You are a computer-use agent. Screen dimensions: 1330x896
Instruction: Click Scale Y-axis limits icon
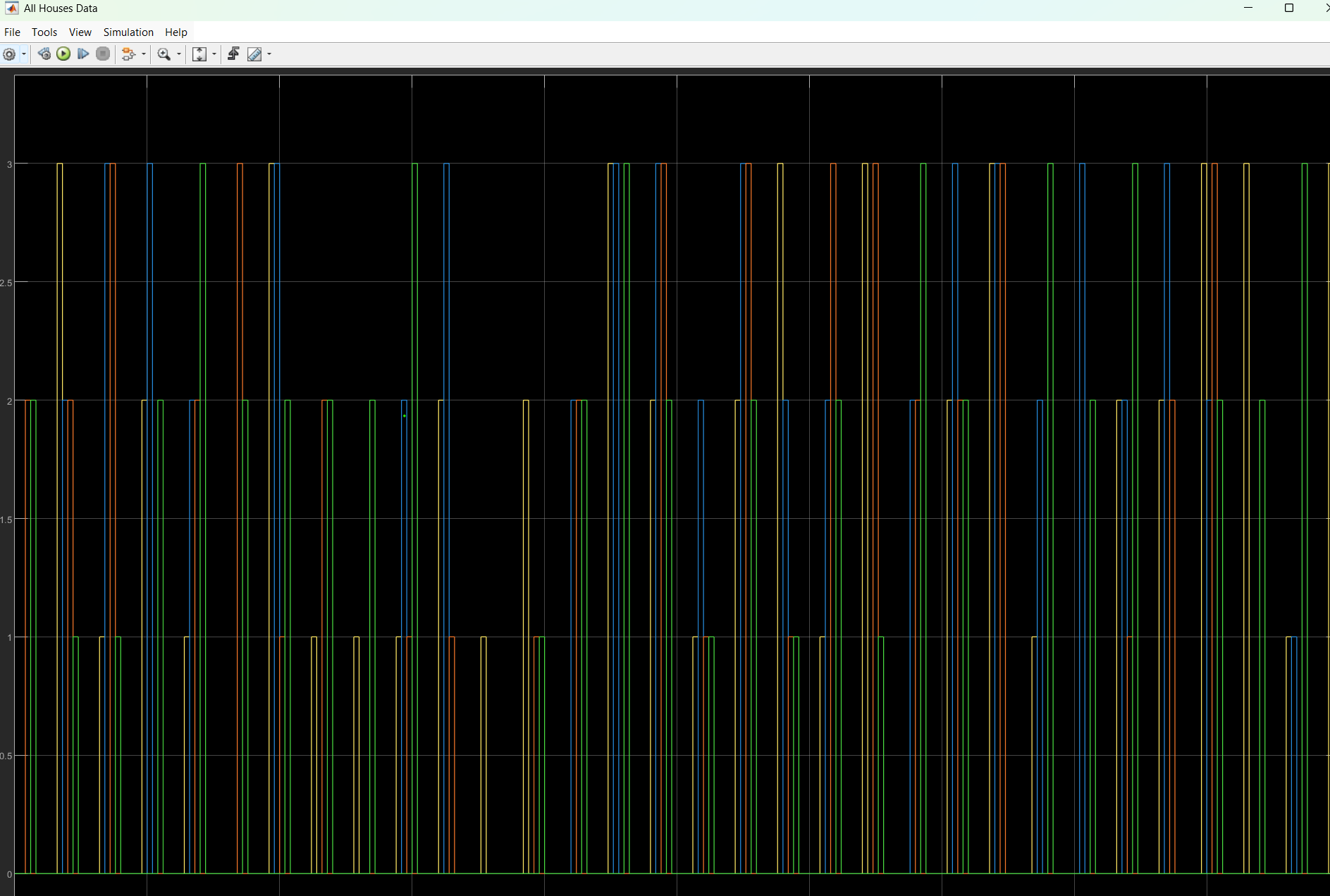199,54
